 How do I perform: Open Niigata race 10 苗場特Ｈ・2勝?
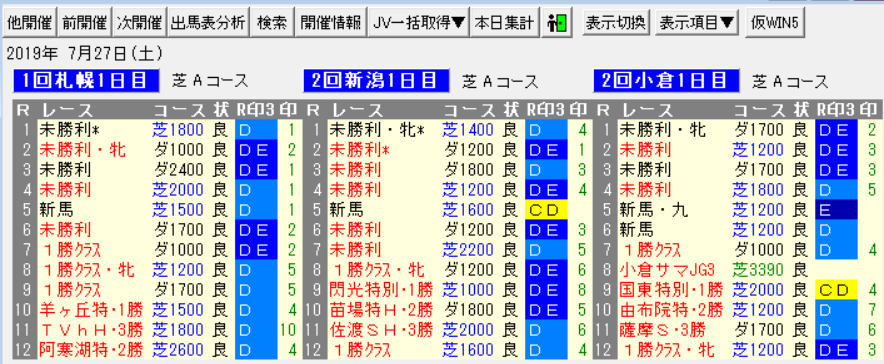382,309
